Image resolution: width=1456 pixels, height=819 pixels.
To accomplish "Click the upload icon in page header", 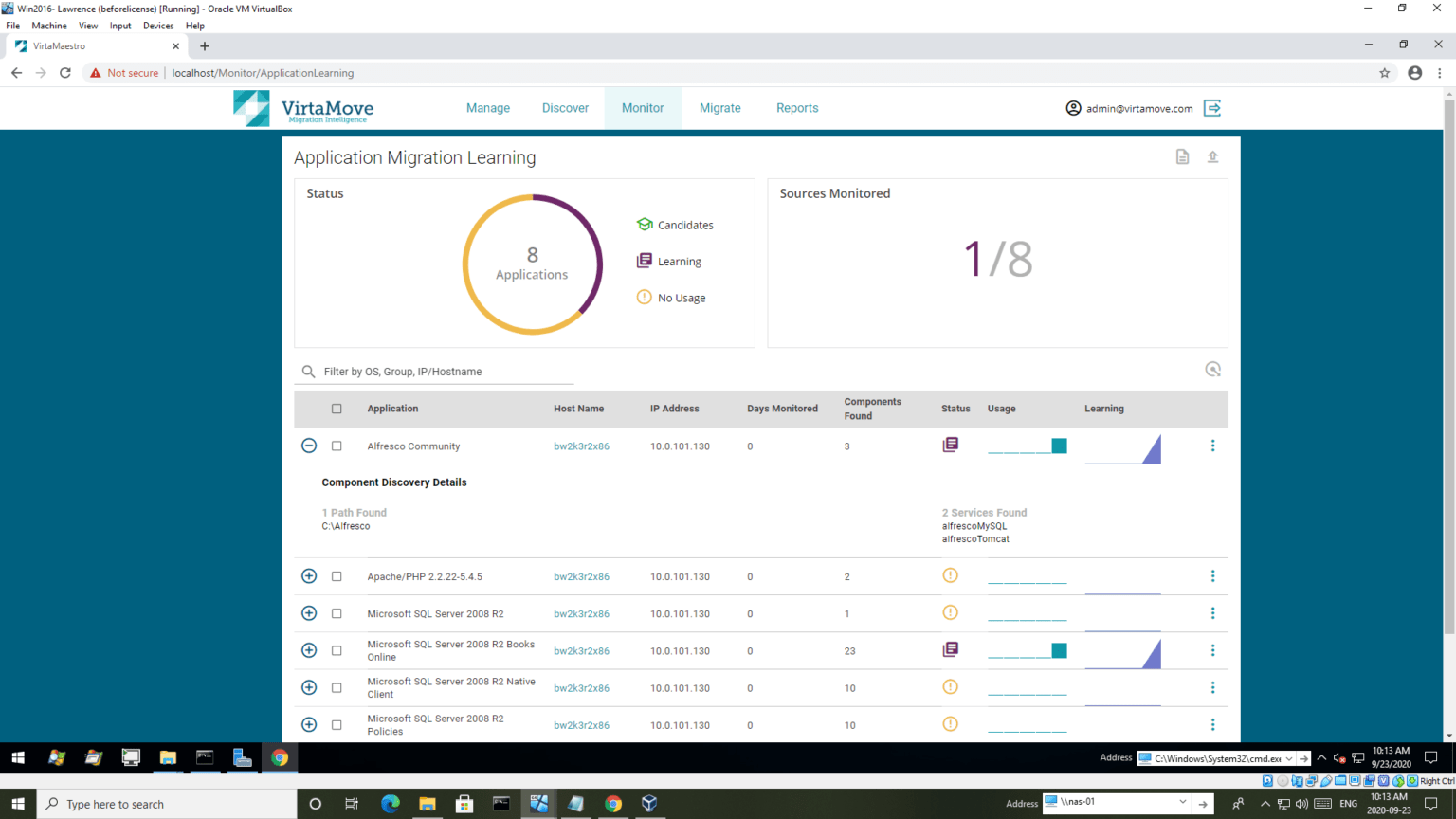I will pyautogui.click(x=1212, y=157).
